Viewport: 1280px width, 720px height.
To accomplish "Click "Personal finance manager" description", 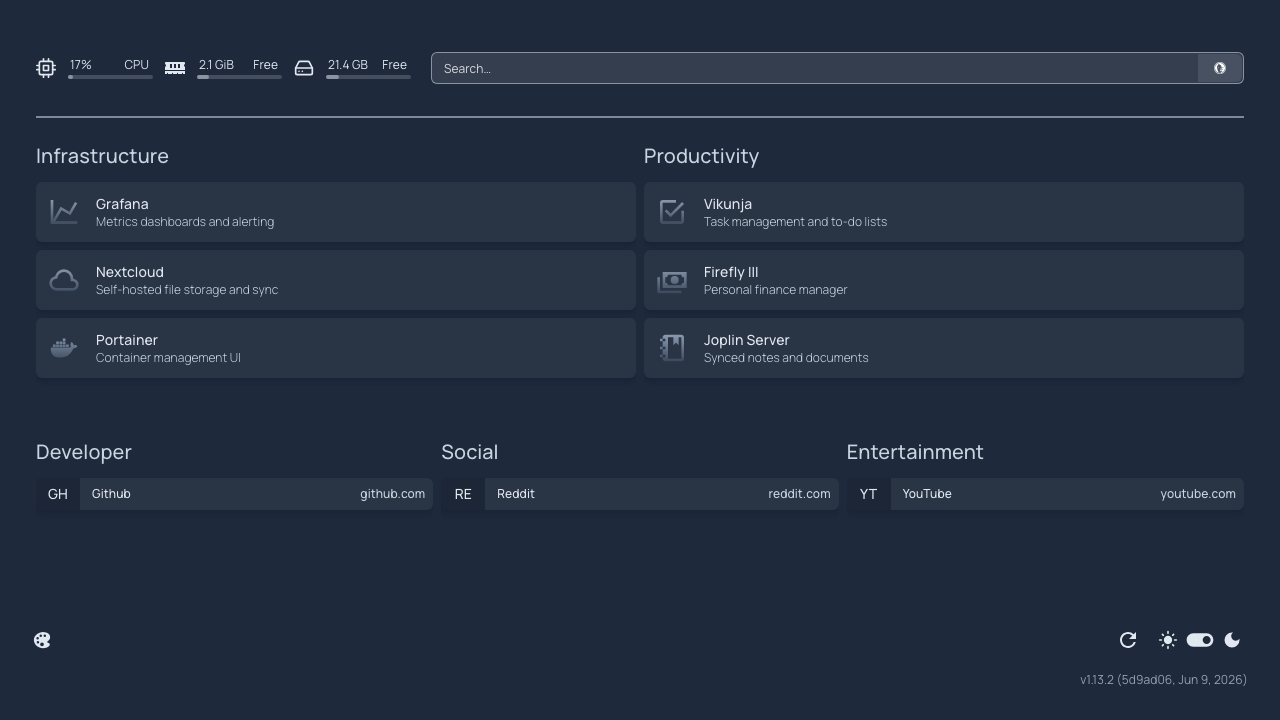I will click(x=775, y=290).
